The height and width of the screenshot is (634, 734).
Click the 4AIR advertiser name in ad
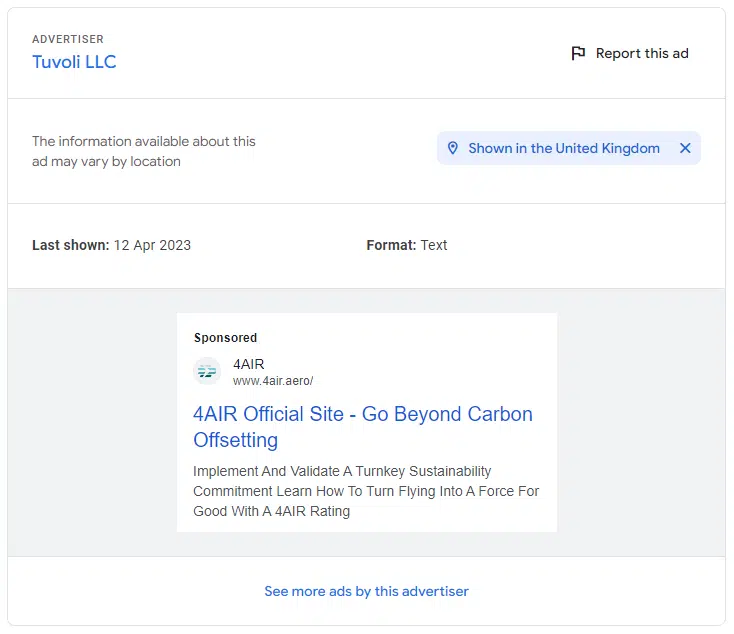pos(249,364)
